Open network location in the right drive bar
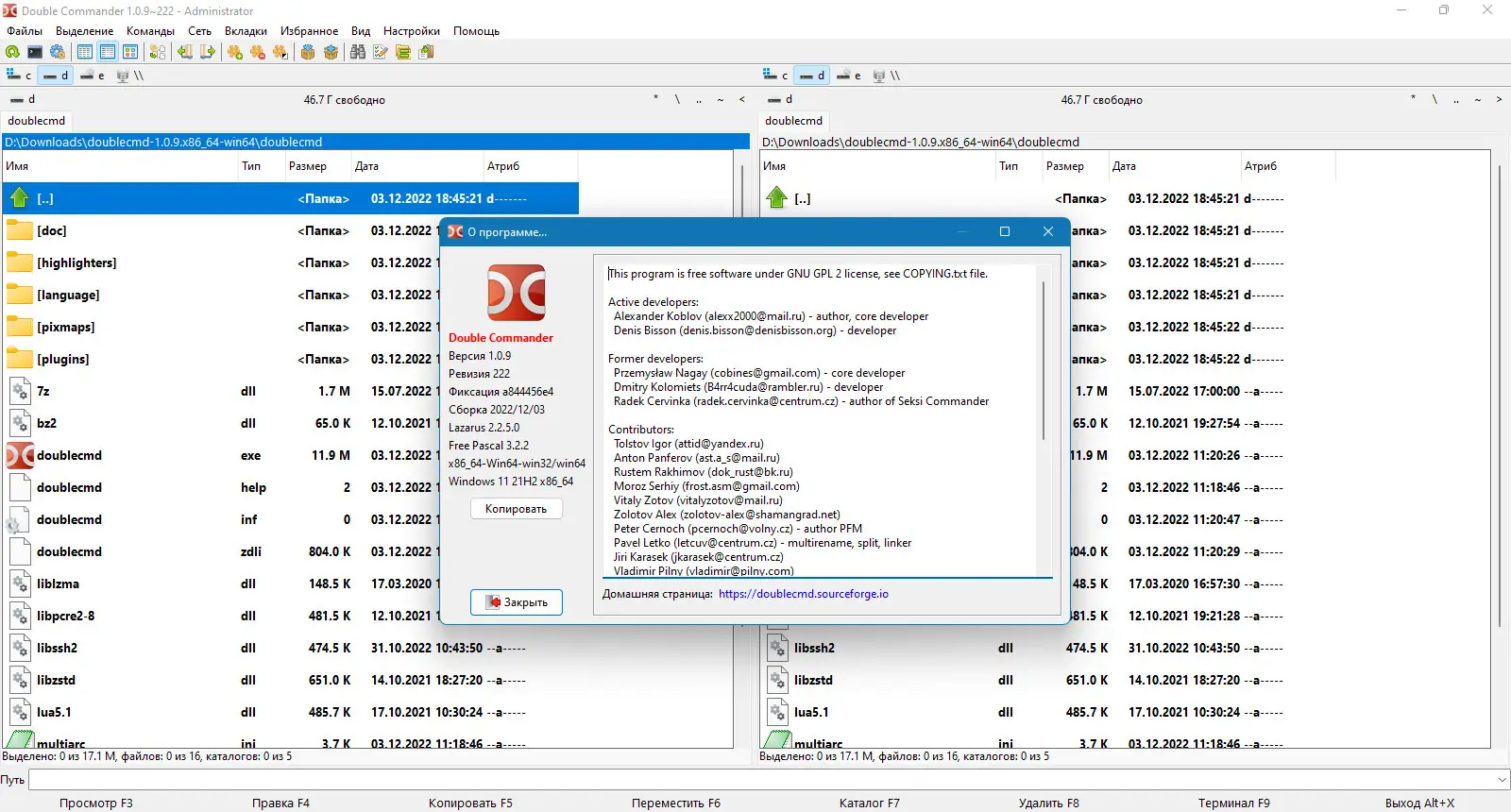Image resolution: width=1511 pixels, height=812 pixels. [887, 76]
